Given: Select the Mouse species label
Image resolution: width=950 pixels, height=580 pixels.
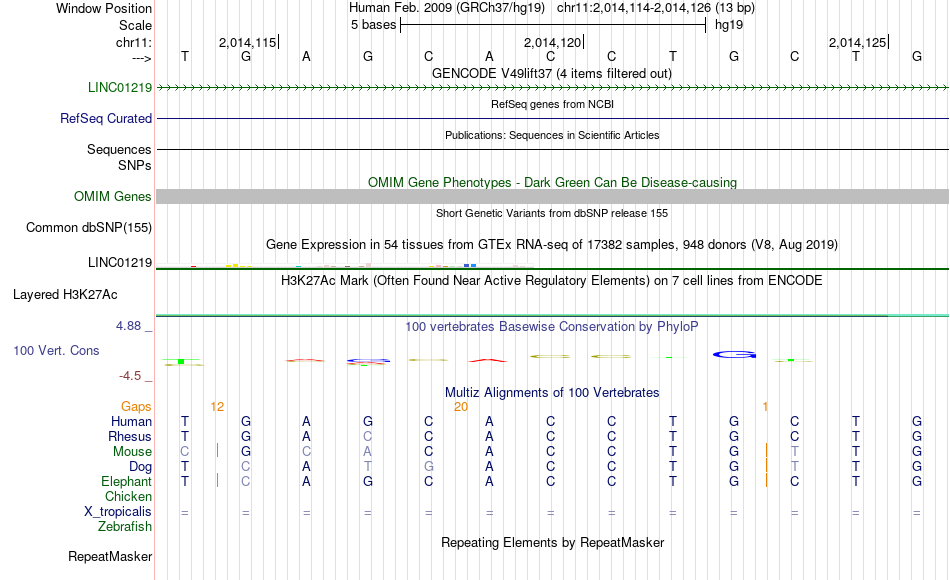Looking at the screenshot, I should pos(133,452).
